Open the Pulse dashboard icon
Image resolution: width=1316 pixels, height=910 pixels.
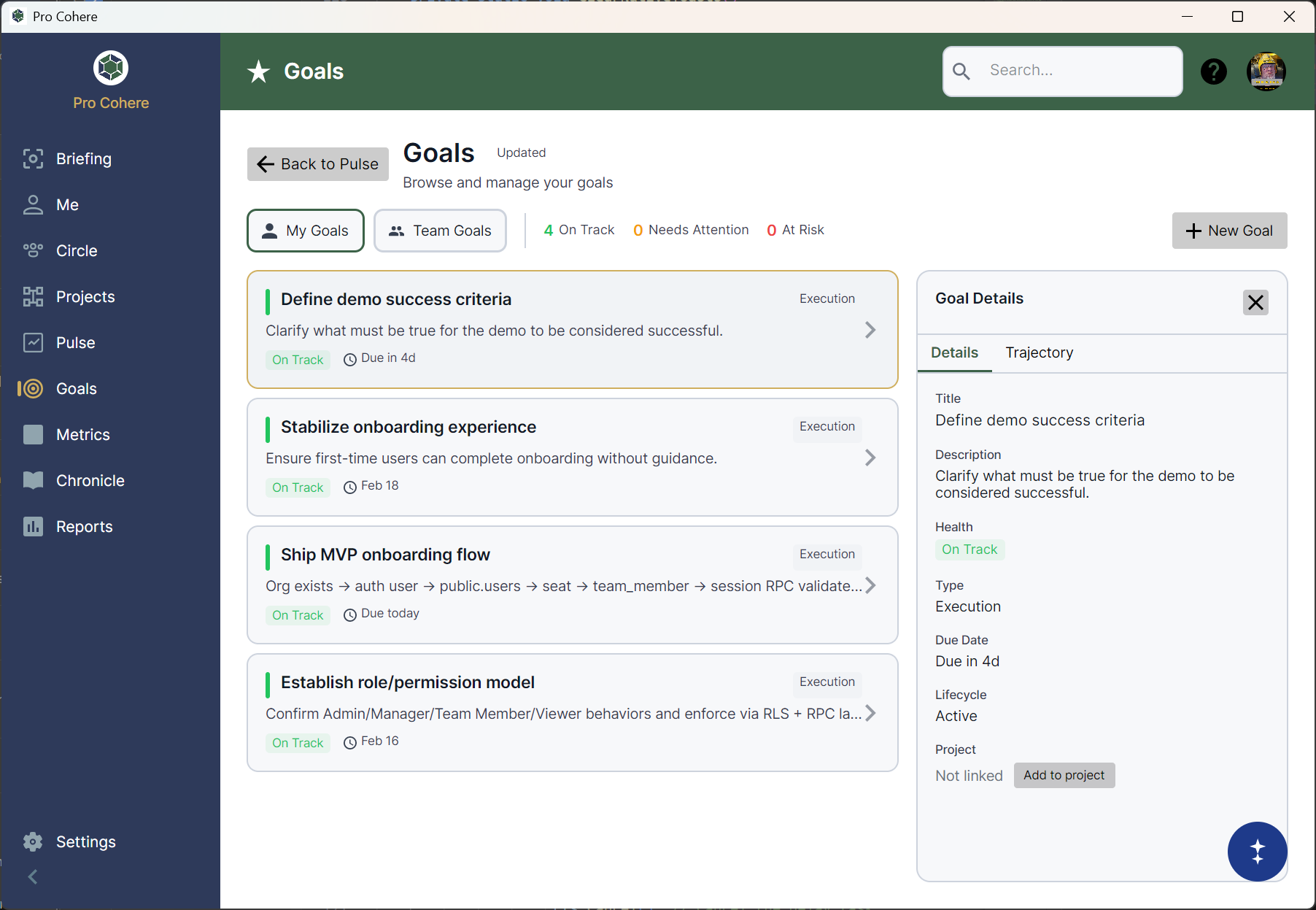pyautogui.click(x=33, y=342)
